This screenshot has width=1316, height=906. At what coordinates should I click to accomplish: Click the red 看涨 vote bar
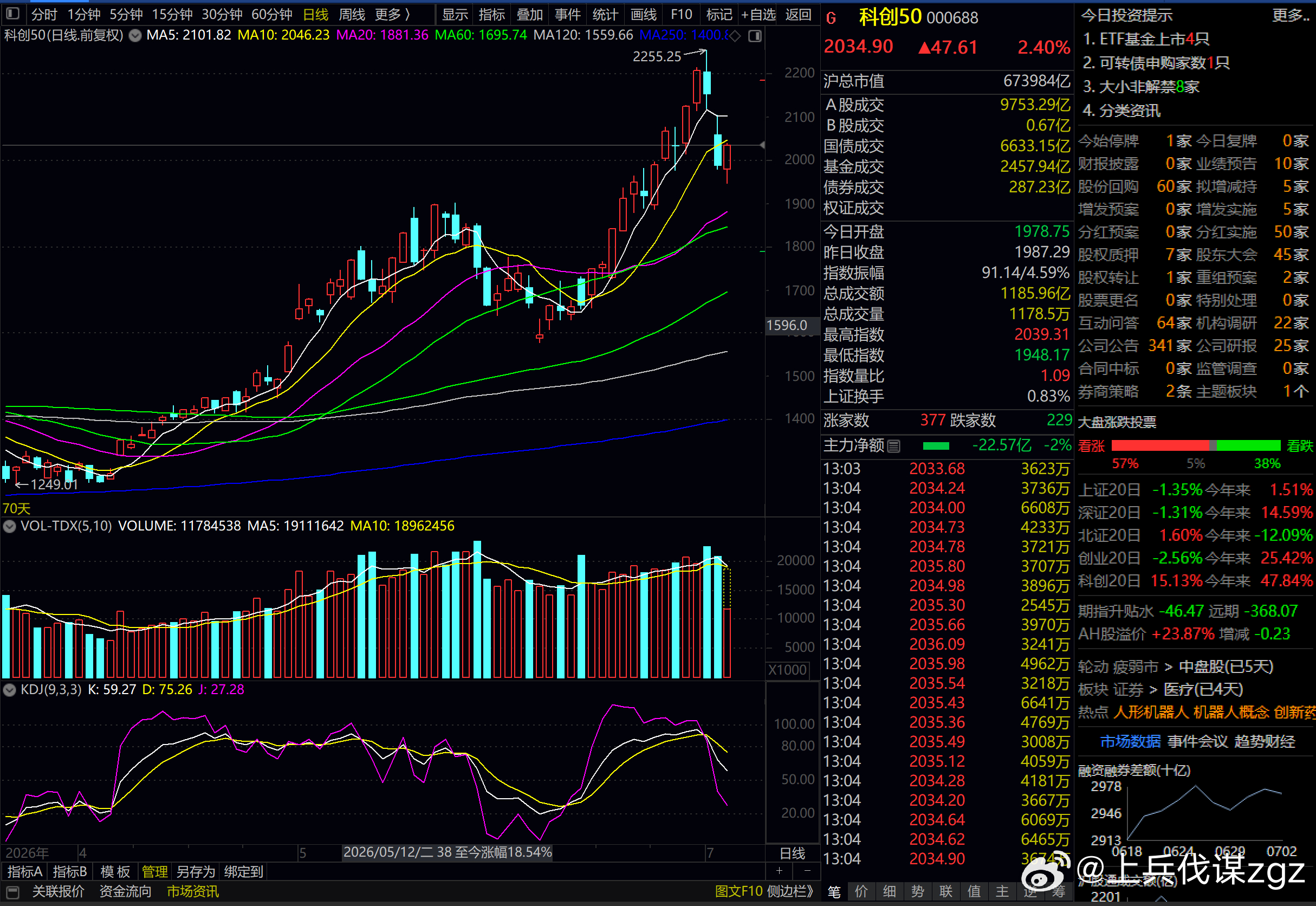coord(1161,445)
